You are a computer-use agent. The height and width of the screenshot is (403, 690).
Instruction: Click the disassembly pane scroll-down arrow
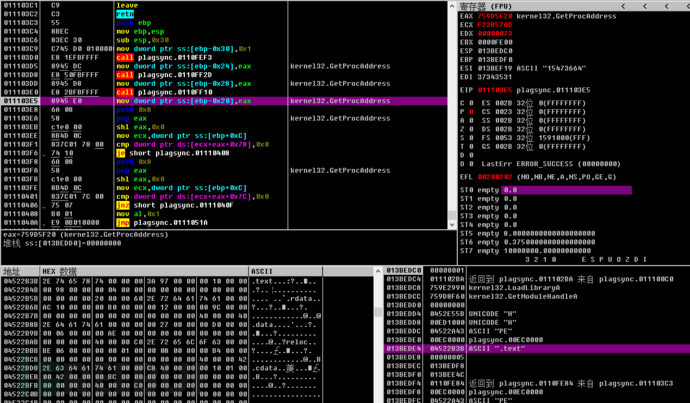(452, 224)
